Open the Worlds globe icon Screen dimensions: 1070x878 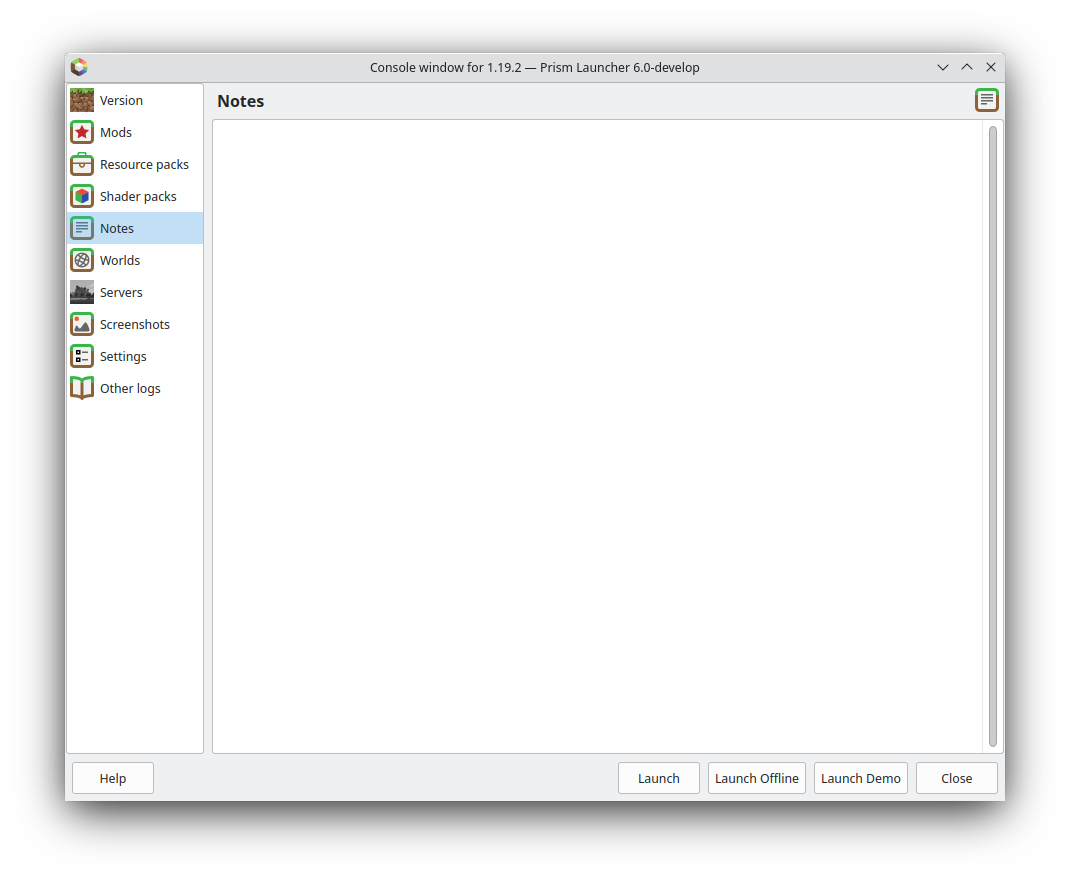pyautogui.click(x=81, y=260)
